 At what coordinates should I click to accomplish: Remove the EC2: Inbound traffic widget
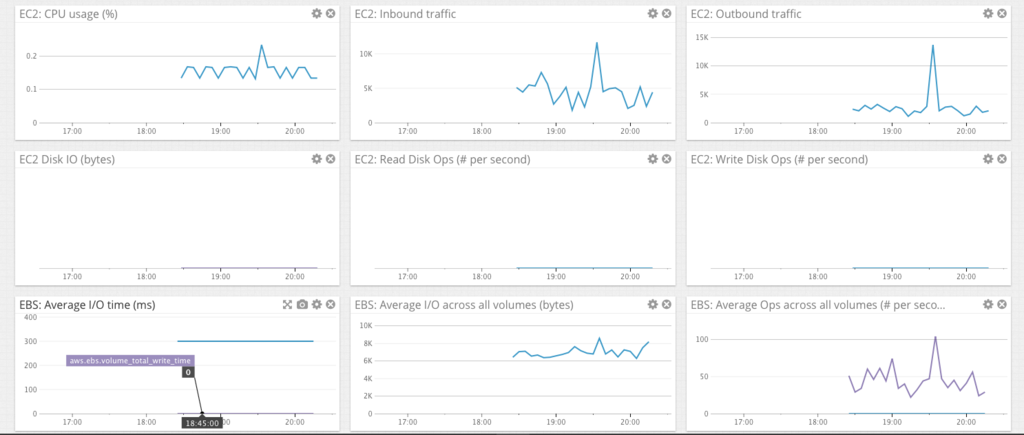point(666,14)
